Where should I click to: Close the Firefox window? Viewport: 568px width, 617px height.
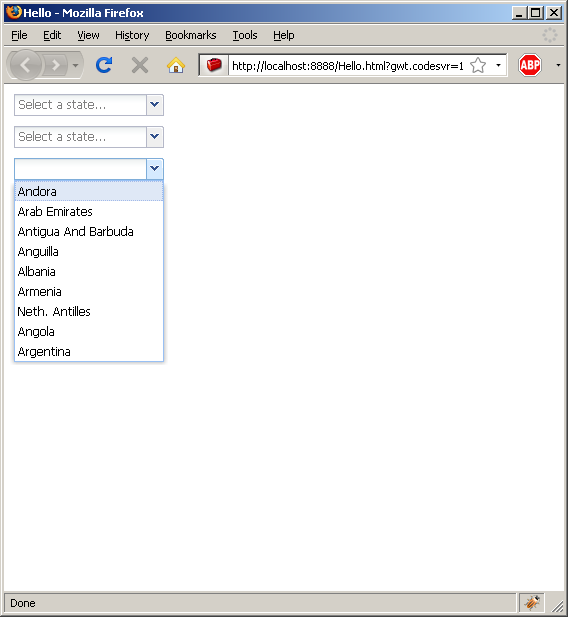click(x=554, y=13)
